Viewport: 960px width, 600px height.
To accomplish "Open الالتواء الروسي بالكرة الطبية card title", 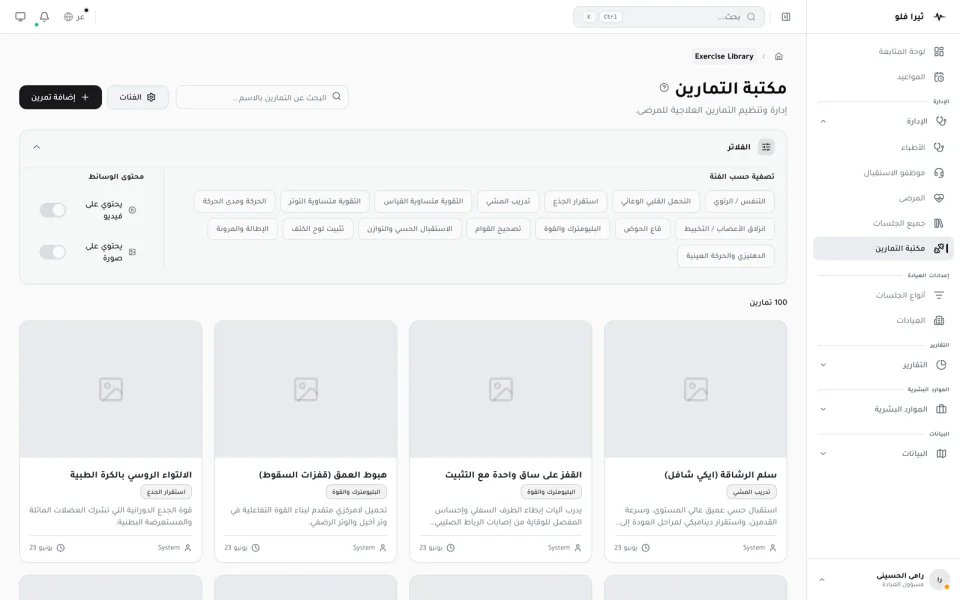I will click(130, 474).
